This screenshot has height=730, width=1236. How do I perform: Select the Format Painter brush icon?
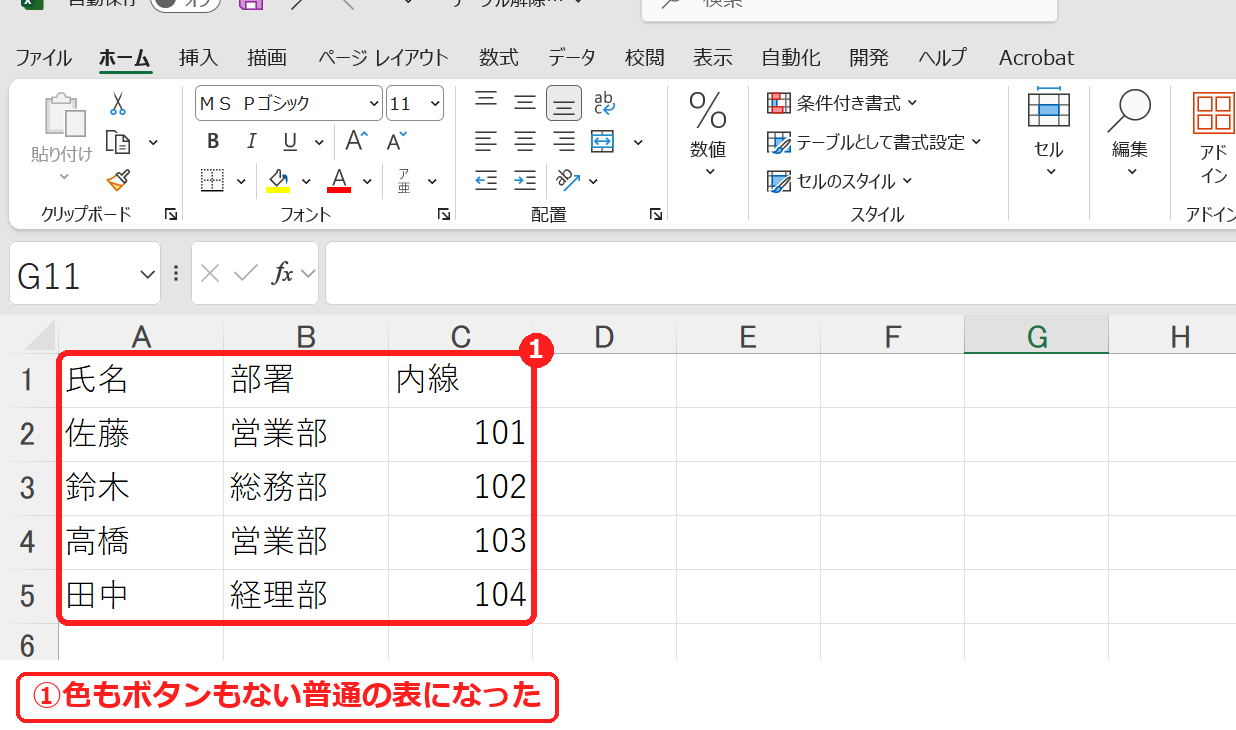pos(118,181)
